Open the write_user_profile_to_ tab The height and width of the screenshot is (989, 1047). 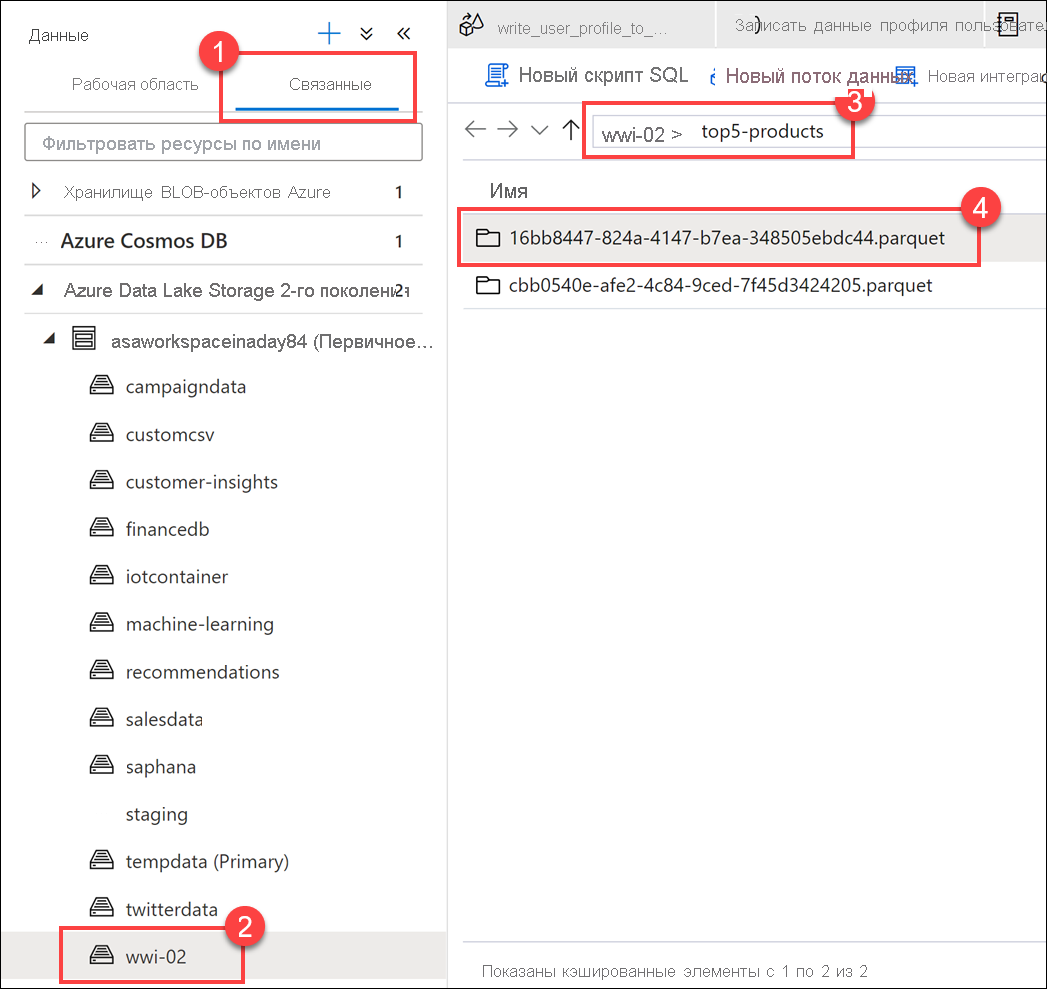click(582, 28)
